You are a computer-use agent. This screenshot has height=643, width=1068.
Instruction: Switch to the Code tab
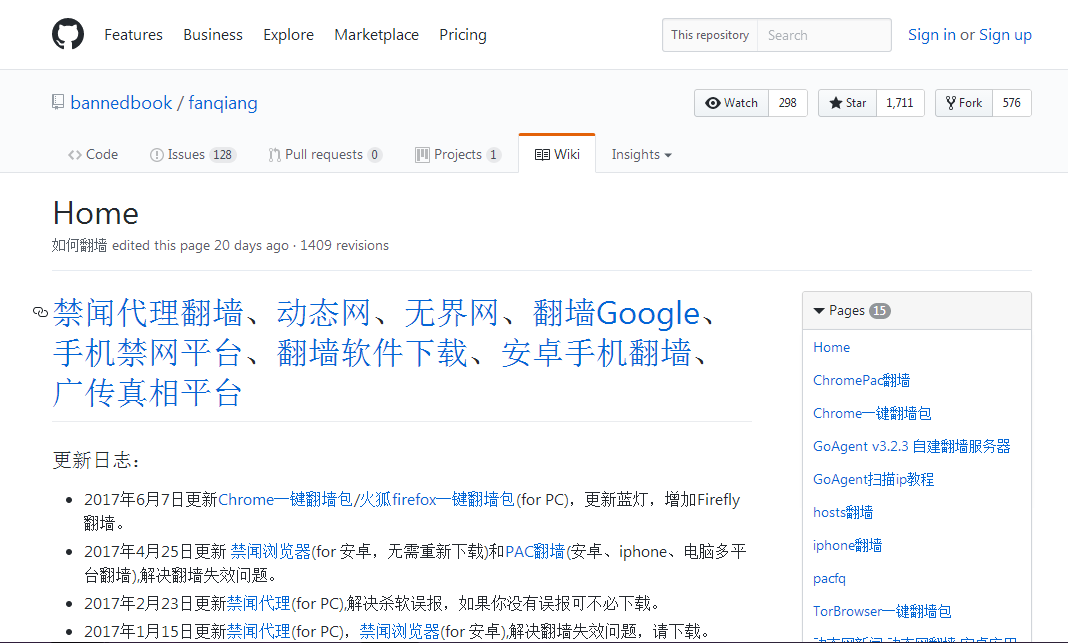point(93,155)
